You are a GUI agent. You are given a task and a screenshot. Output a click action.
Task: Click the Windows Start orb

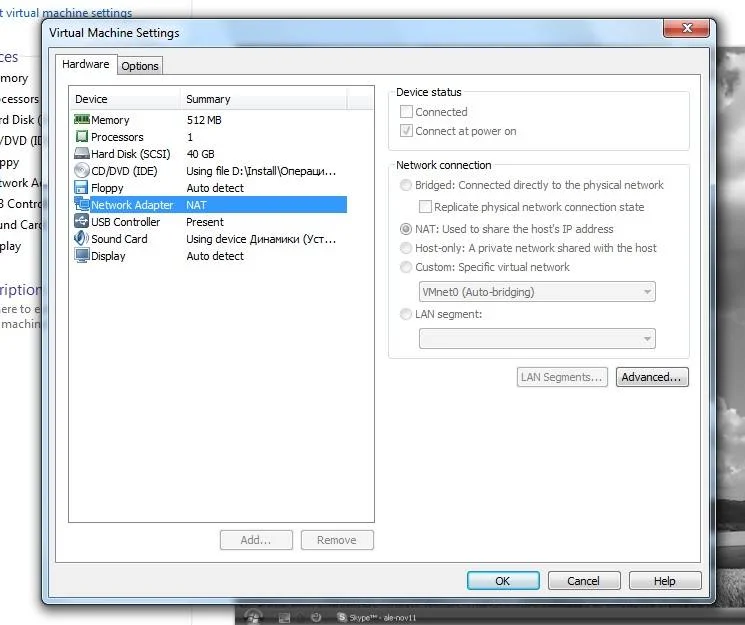click(x=253, y=616)
